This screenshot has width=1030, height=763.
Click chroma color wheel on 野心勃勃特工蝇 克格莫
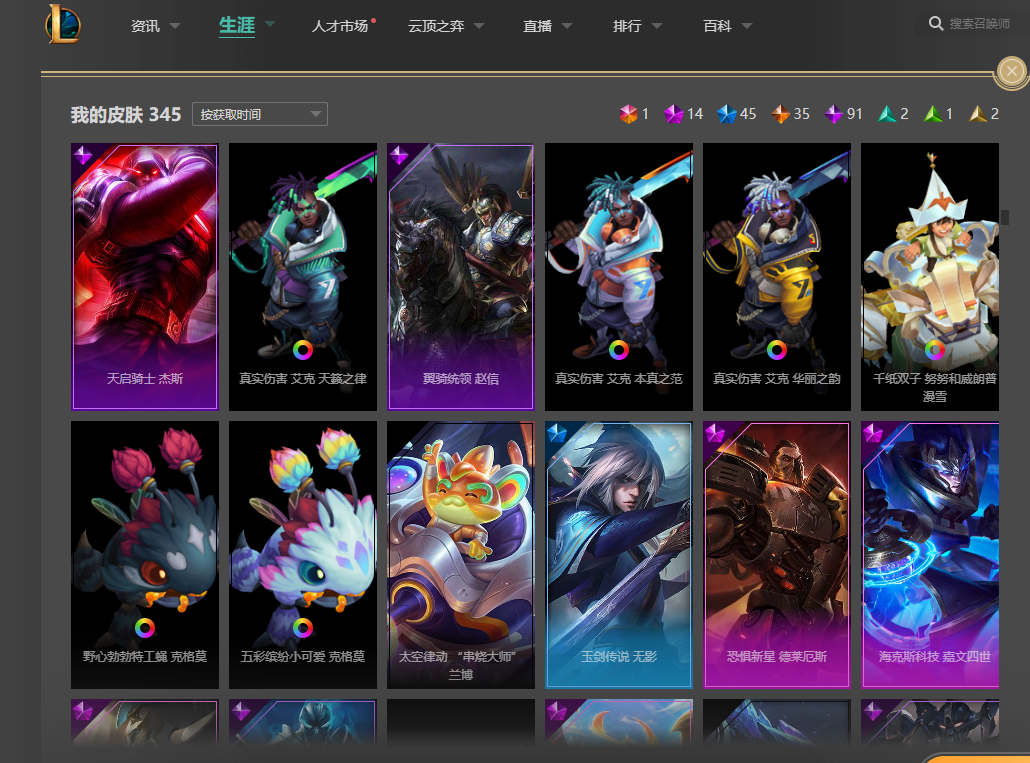coord(145,628)
